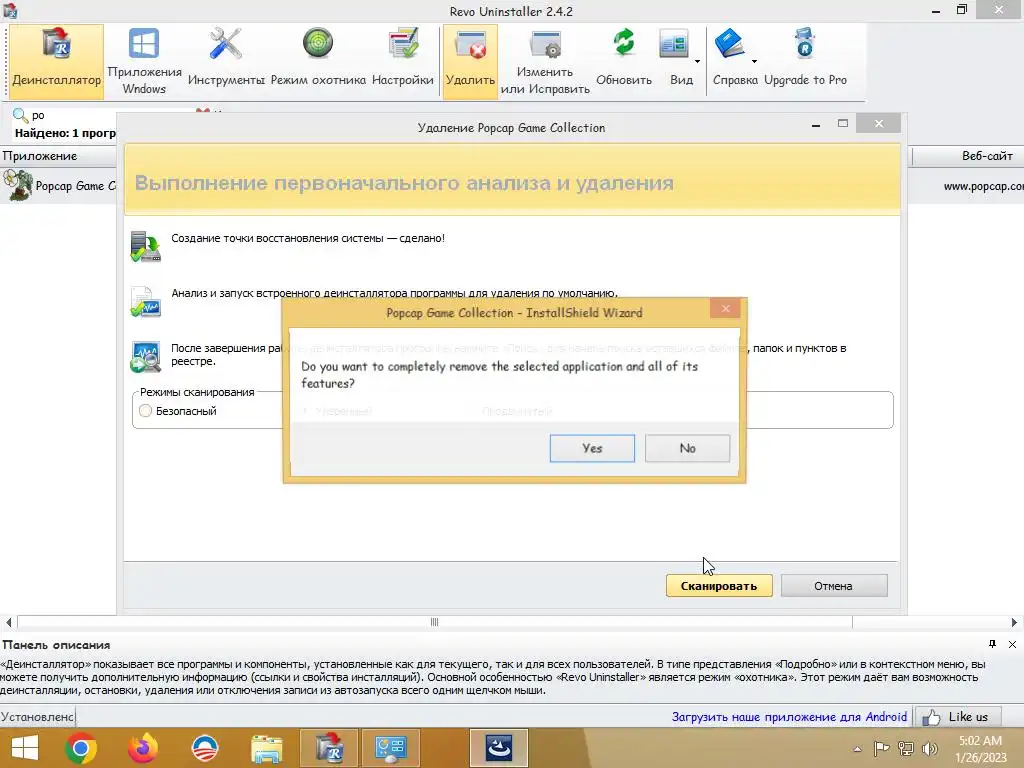
Task: Open the Деинсталлятор toolbar section
Action: point(56,62)
